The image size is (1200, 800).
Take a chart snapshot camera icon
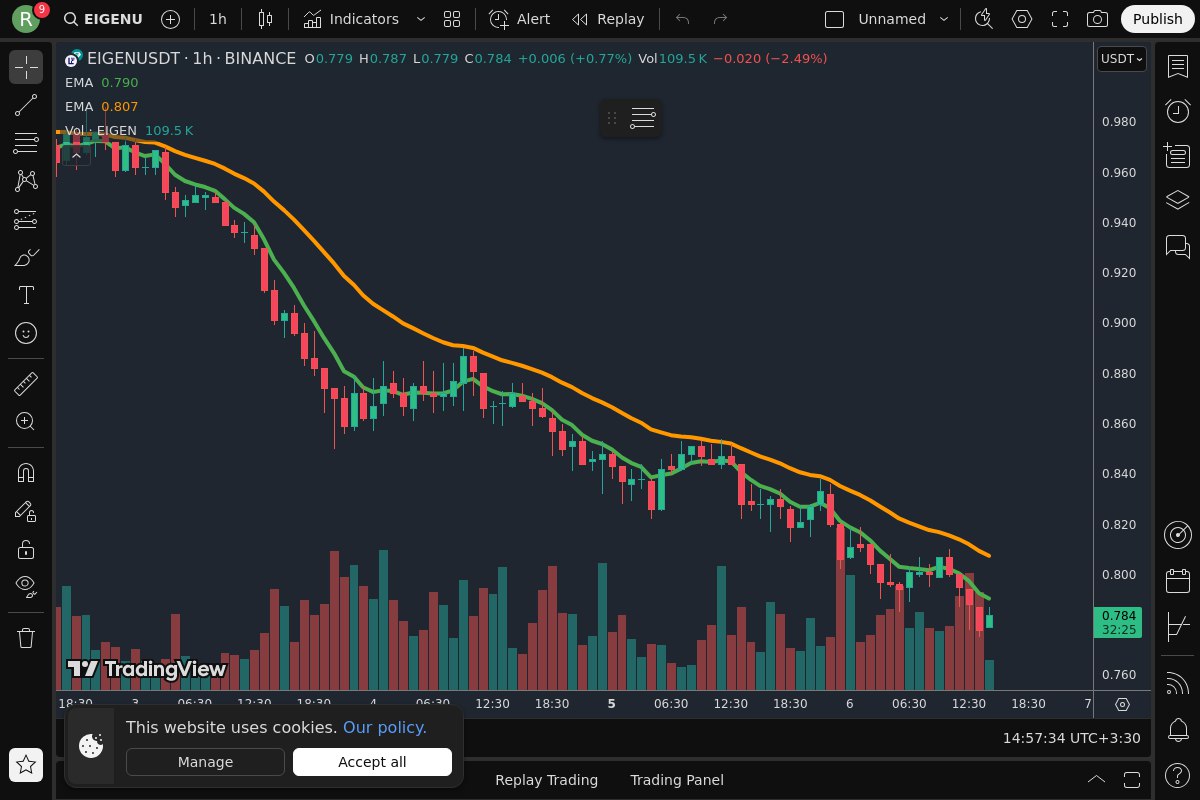(x=1097, y=19)
